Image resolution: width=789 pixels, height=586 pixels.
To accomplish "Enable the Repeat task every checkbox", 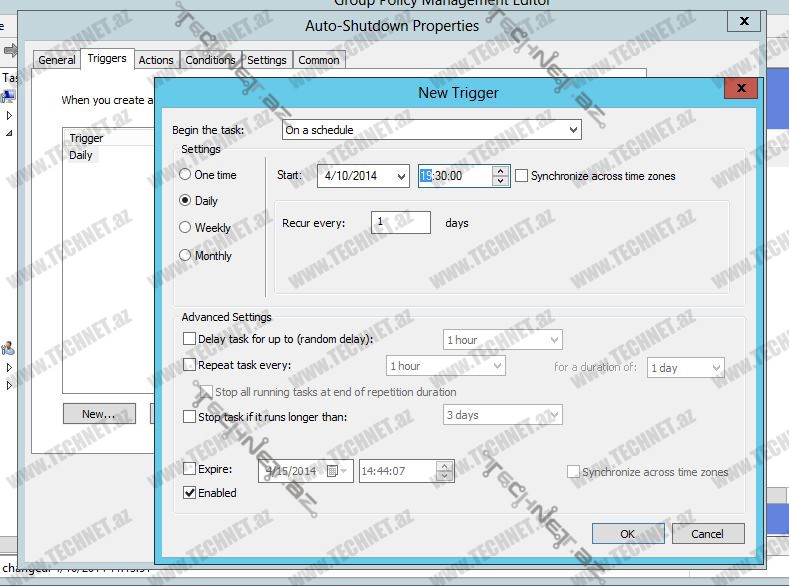I will (x=190, y=366).
